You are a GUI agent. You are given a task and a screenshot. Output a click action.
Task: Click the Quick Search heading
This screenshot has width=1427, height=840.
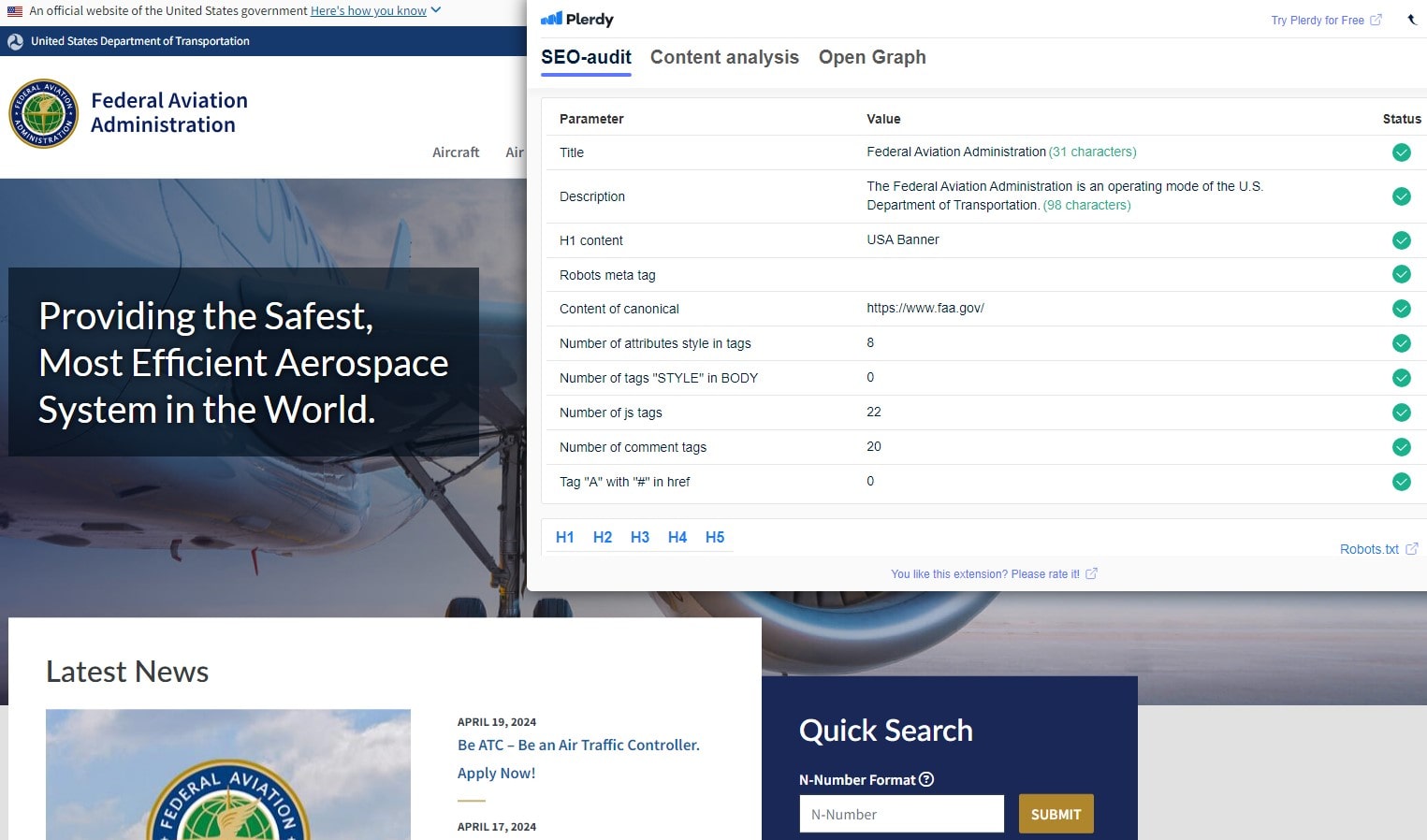coord(886,731)
